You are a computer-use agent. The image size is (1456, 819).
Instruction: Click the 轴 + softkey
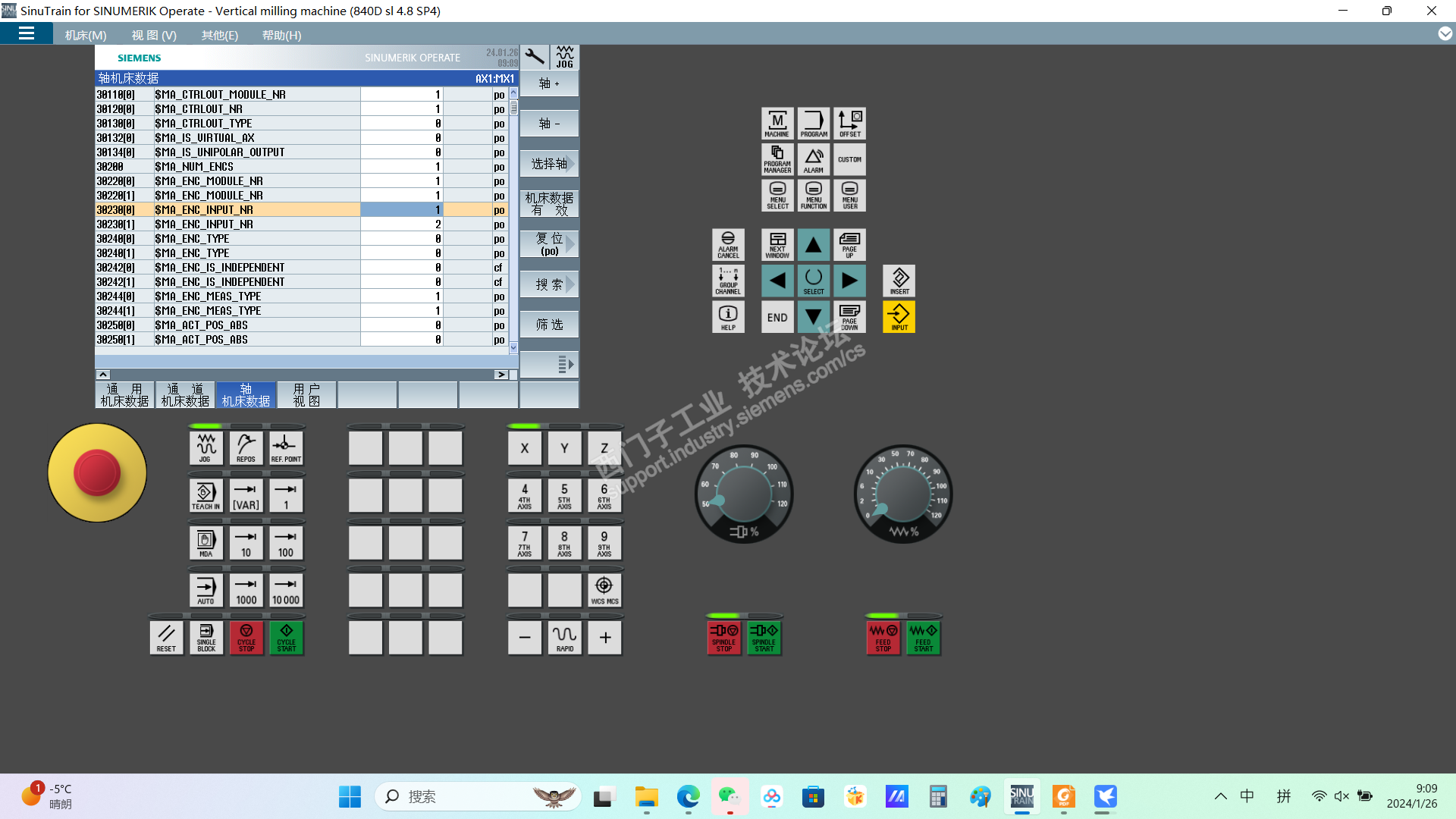(549, 83)
